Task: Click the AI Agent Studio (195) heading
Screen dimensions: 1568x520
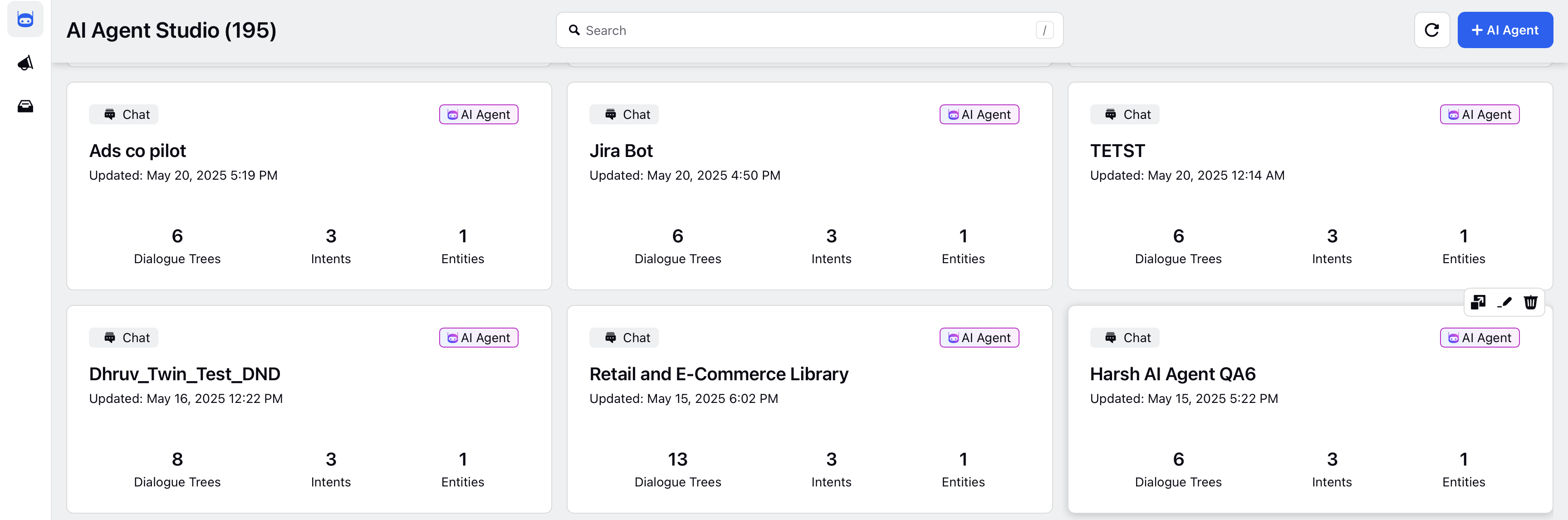Action: [x=171, y=30]
